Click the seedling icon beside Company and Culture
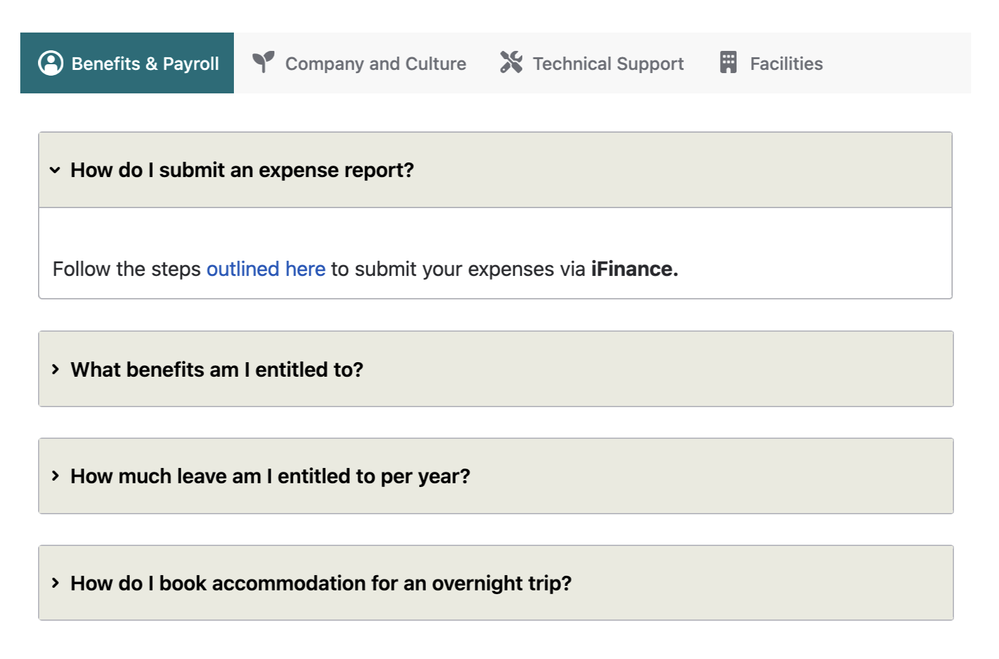 coord(263,62)
